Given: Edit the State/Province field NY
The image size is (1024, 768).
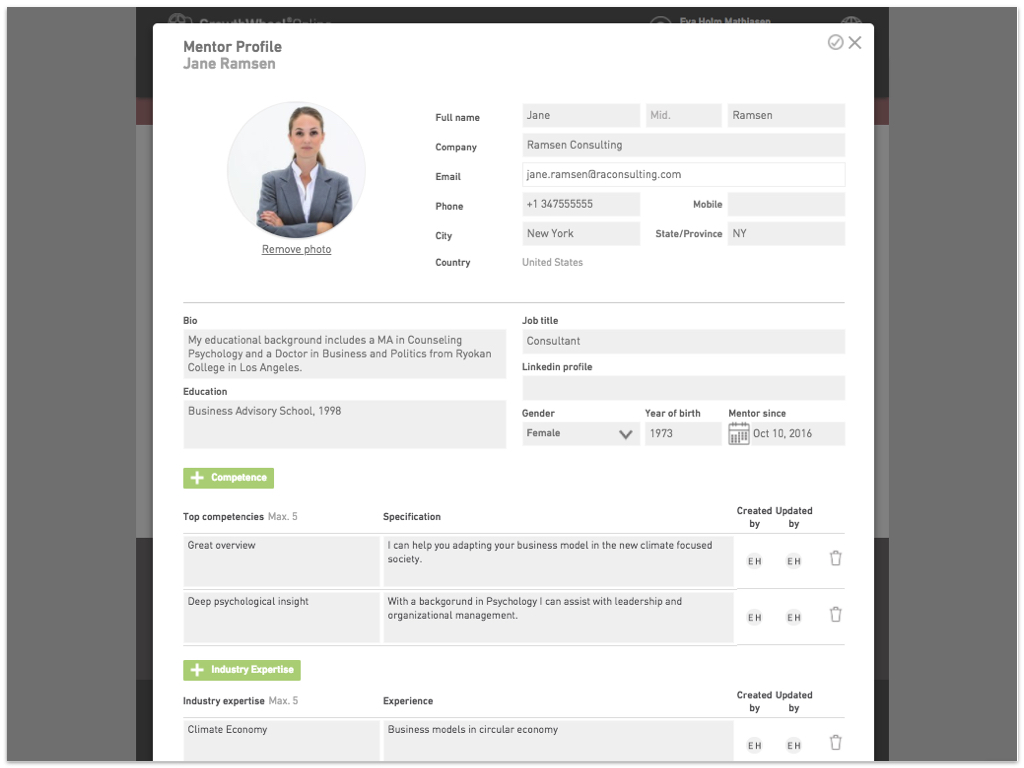Looking at the screenshot, I should coord(786,234).
